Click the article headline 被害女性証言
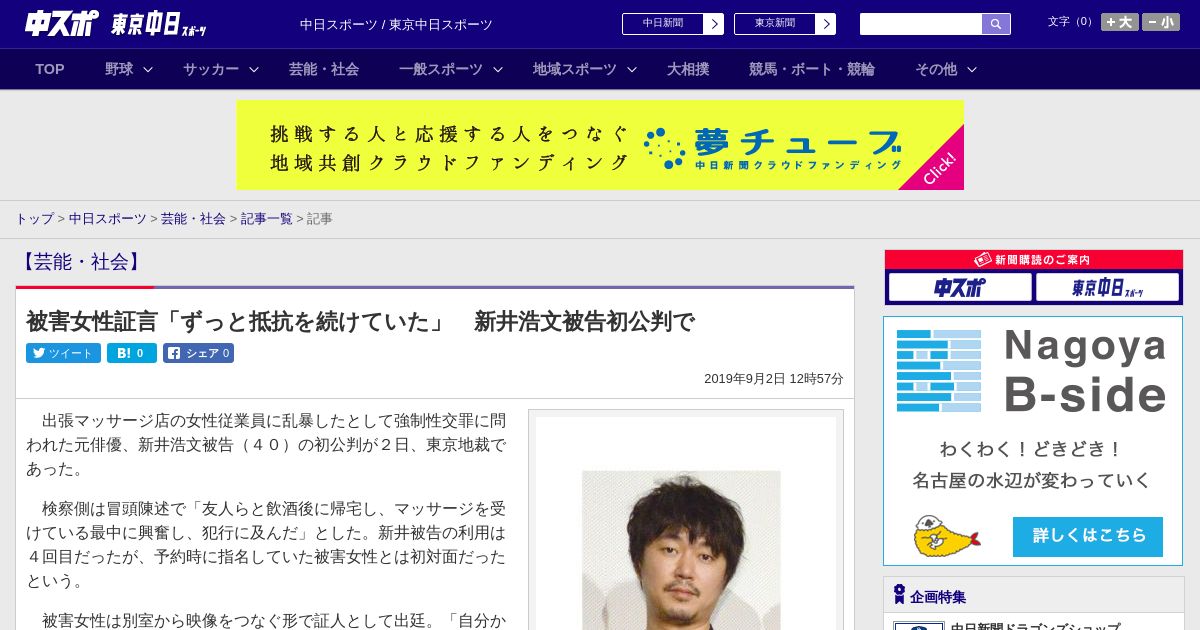Viewport: 1200px width, 630px height. tap(360, 321)
